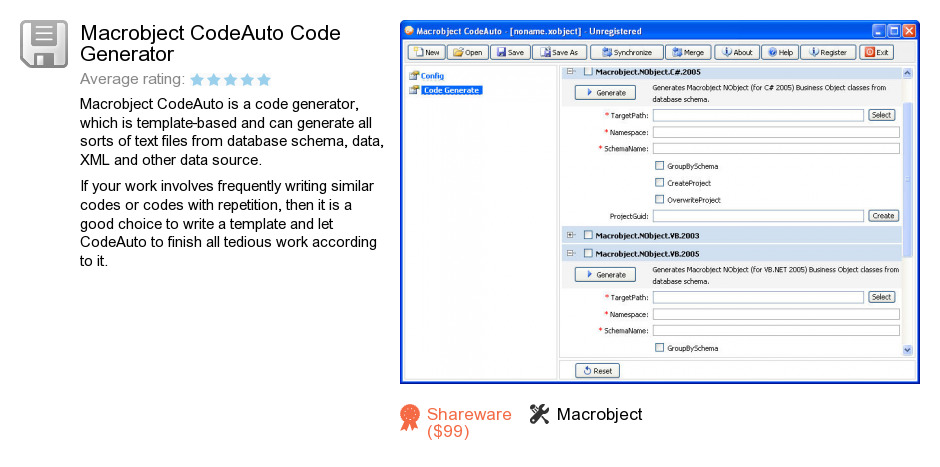This screenshot has width=940, height=467.
Task: Rate using the fifth star
Action: pyautogui.click(x=264, y=80)
